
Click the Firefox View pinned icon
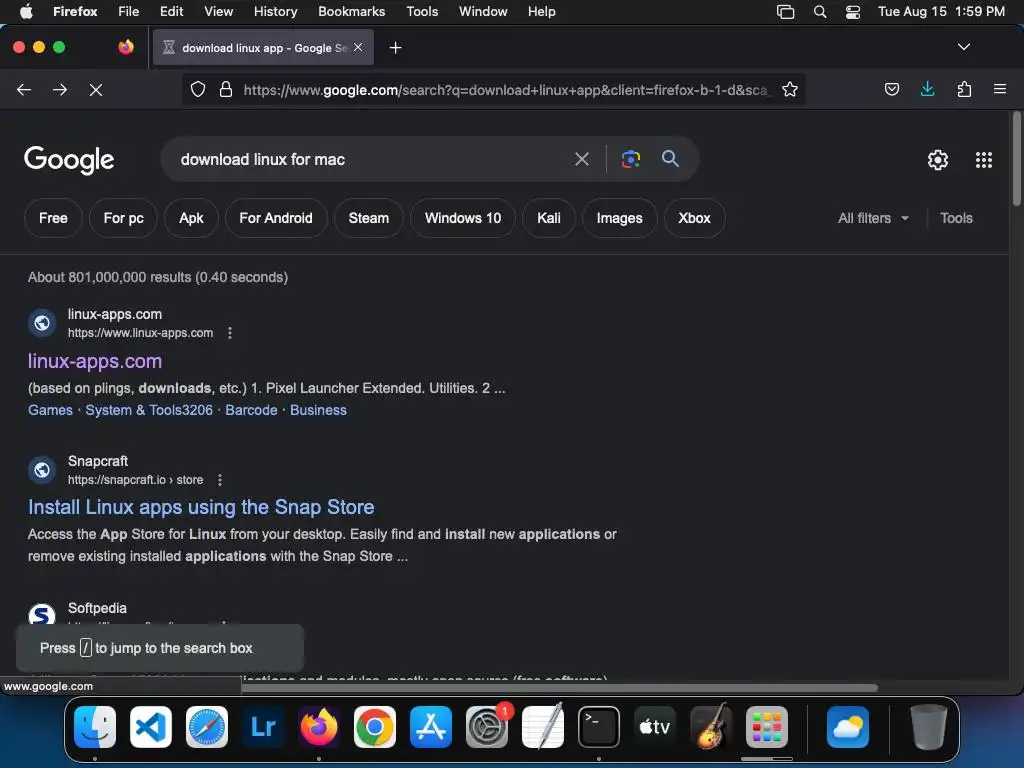[126, 47]
